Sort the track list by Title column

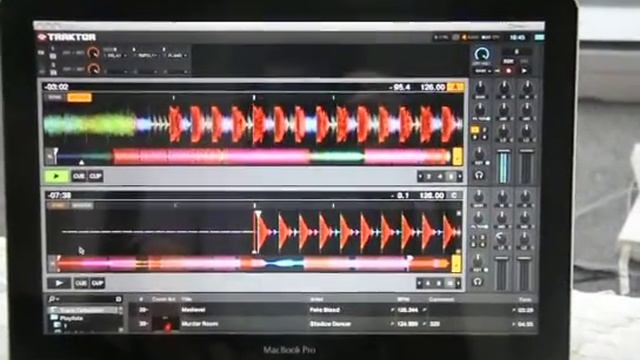pos(187,299)
